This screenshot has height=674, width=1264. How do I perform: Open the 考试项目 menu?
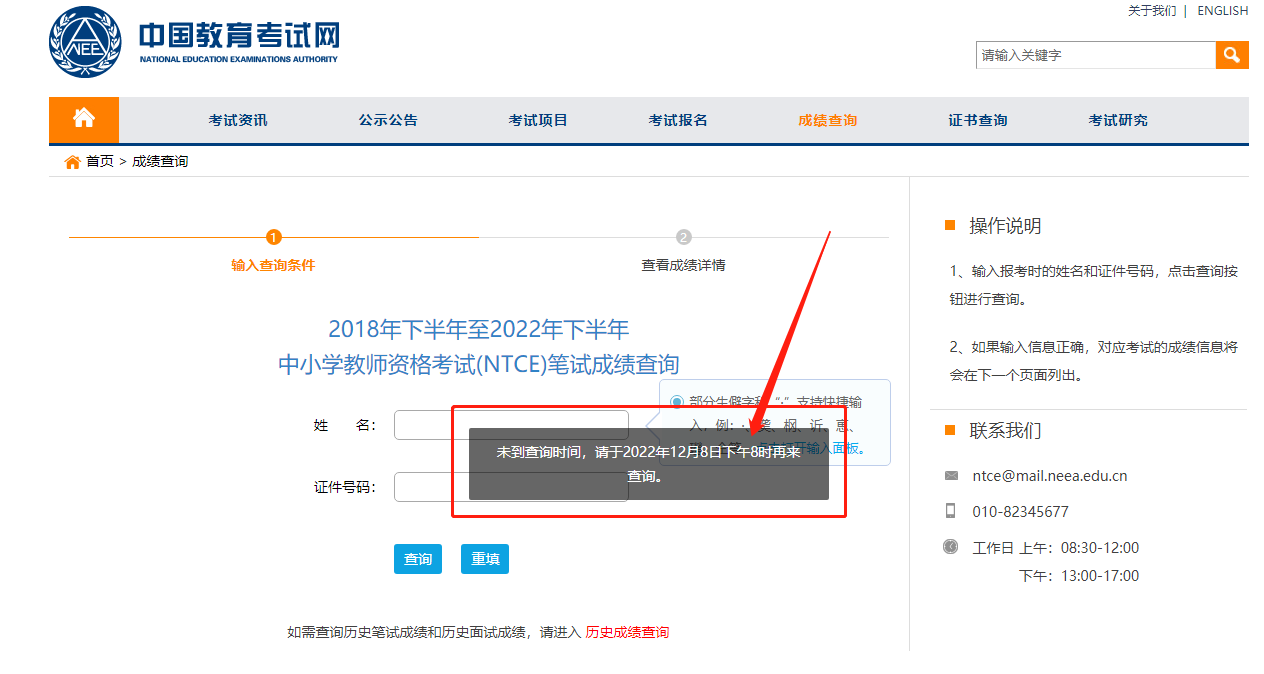point(538,120)
